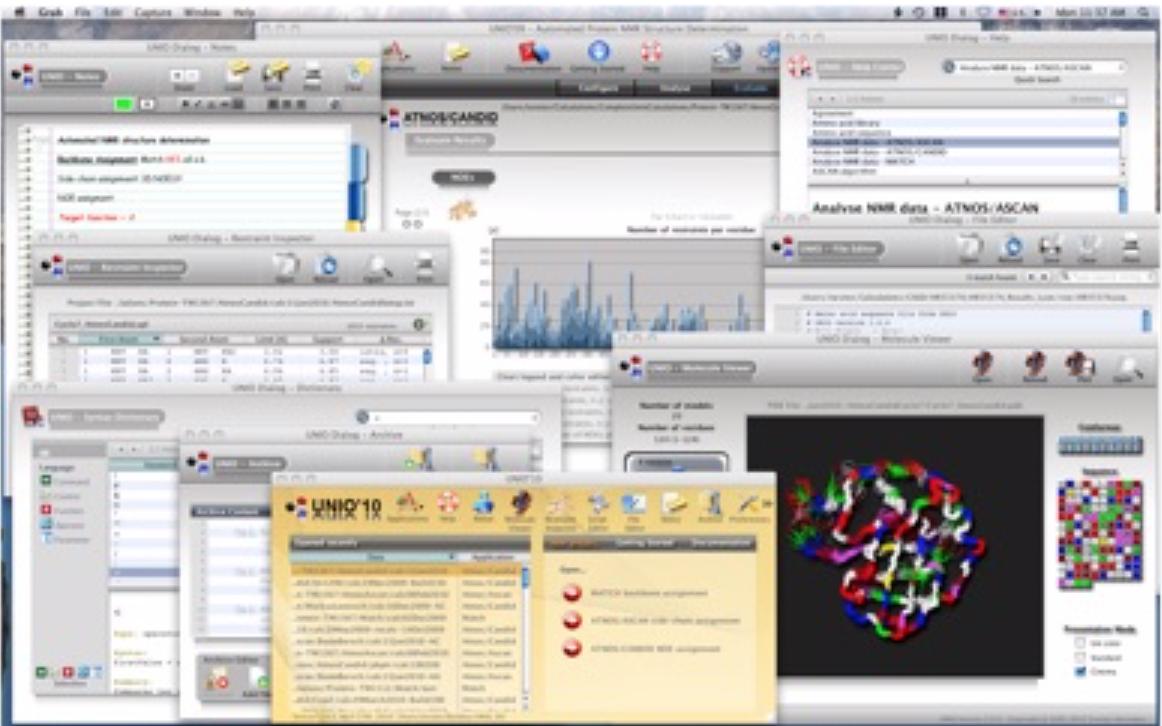Click the zoom magnifier icon in Molecule Viewer

[x=1129, y=367]
